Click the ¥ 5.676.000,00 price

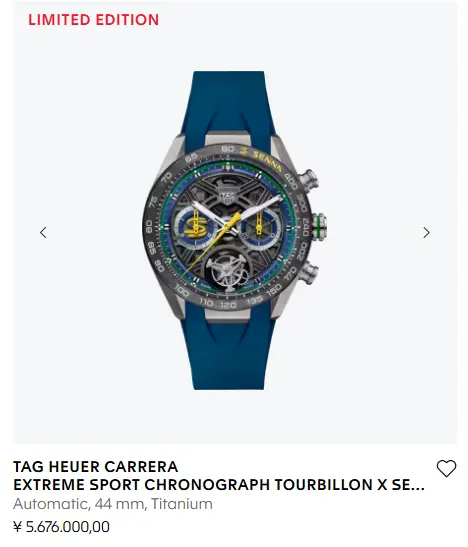[61, 527]
